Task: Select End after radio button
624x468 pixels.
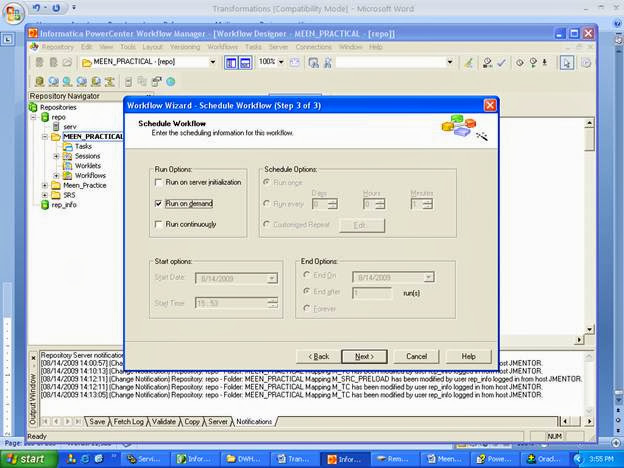Action: click(306, 291)
